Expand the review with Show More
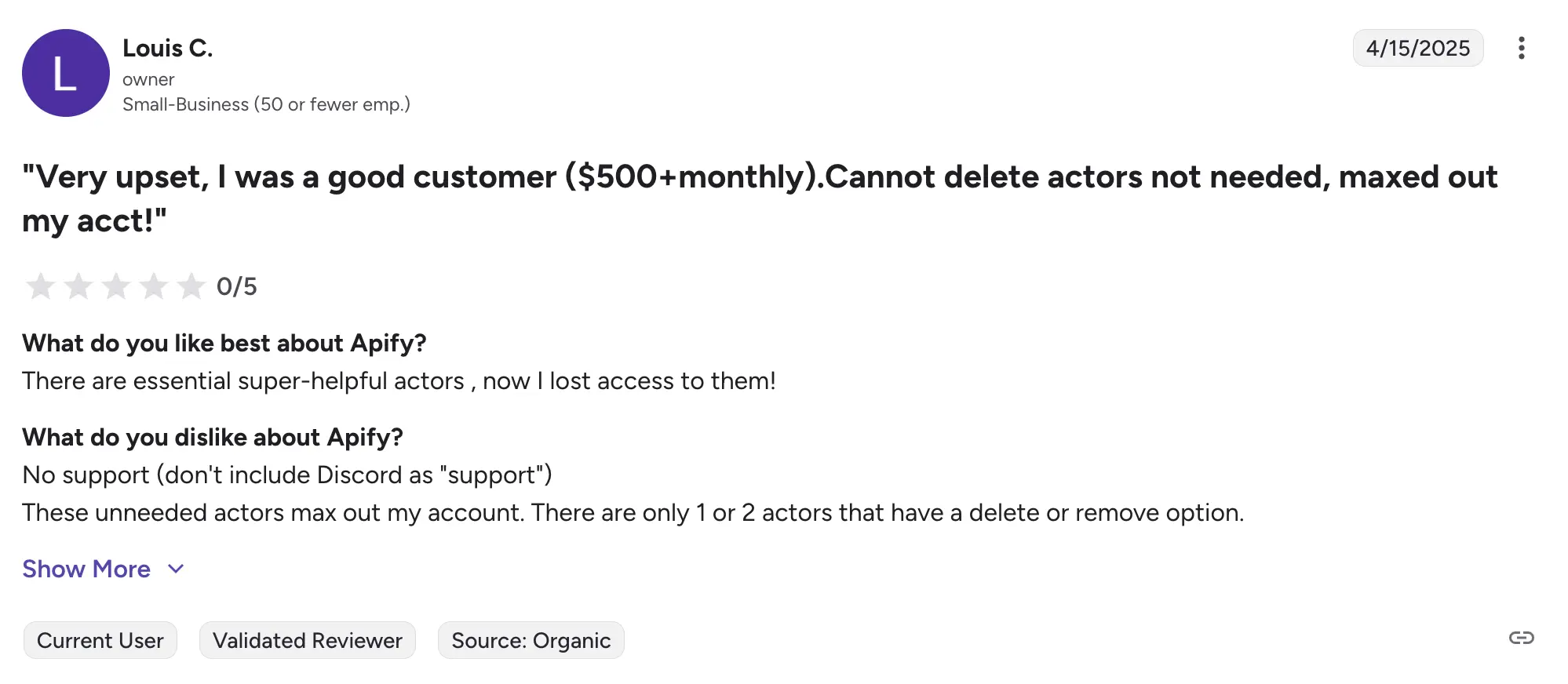The image size is (1568, 684). click(x=86, y=569)
